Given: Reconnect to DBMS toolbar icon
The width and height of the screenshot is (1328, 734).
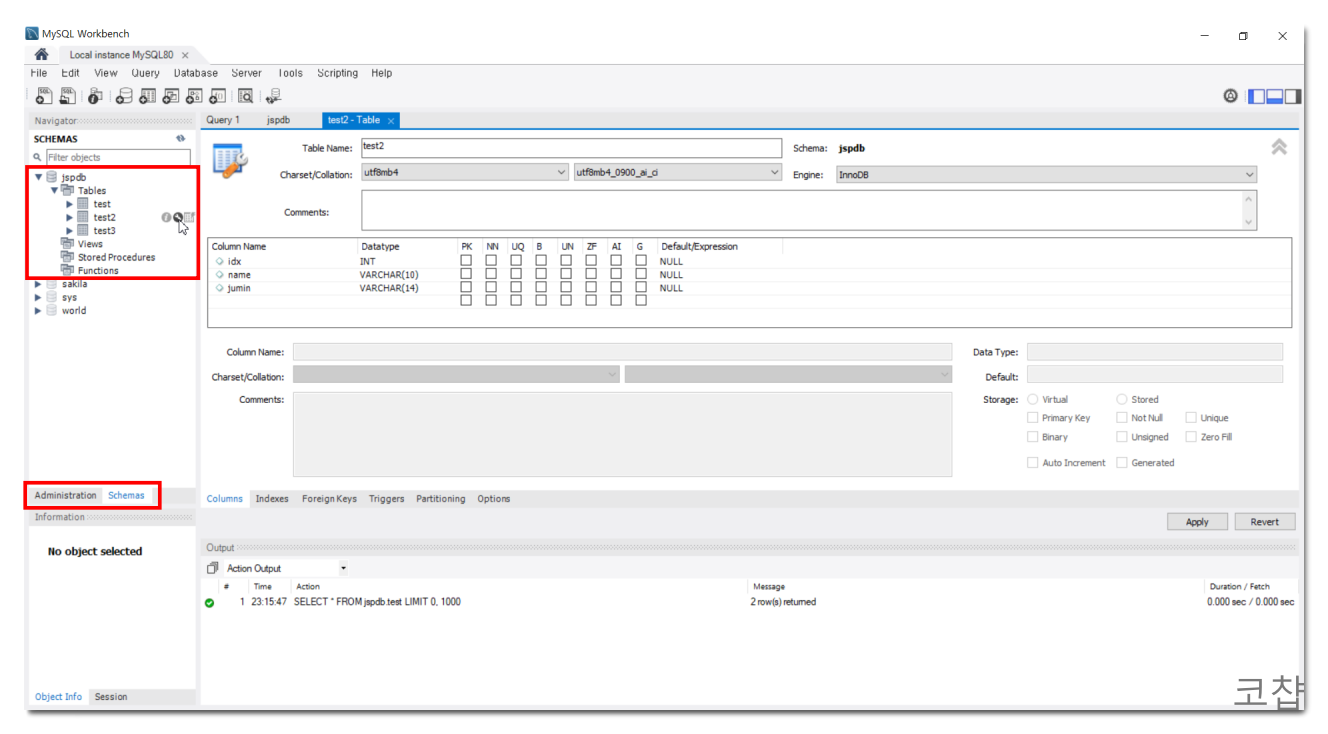Looking at the screenshot, I should 274,96.
